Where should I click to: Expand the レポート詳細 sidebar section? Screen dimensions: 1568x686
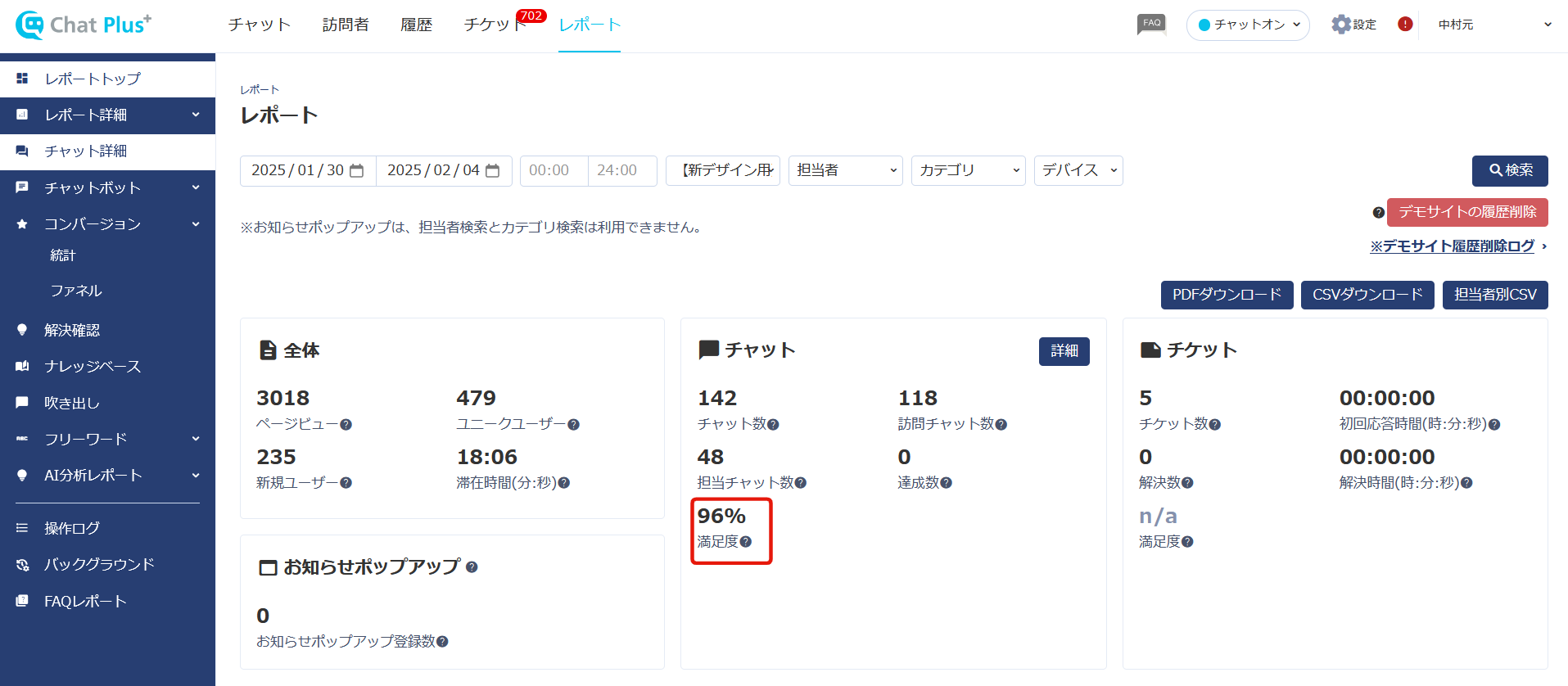[x=107, y=115]
